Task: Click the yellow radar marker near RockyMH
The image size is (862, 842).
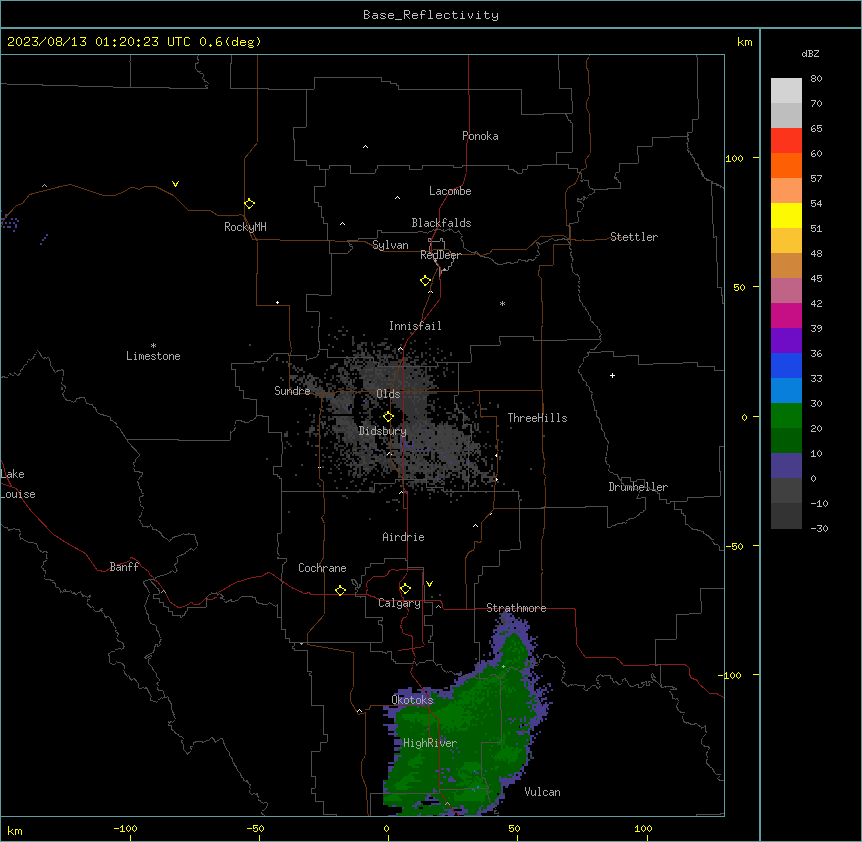Action: tap(250, 204)
